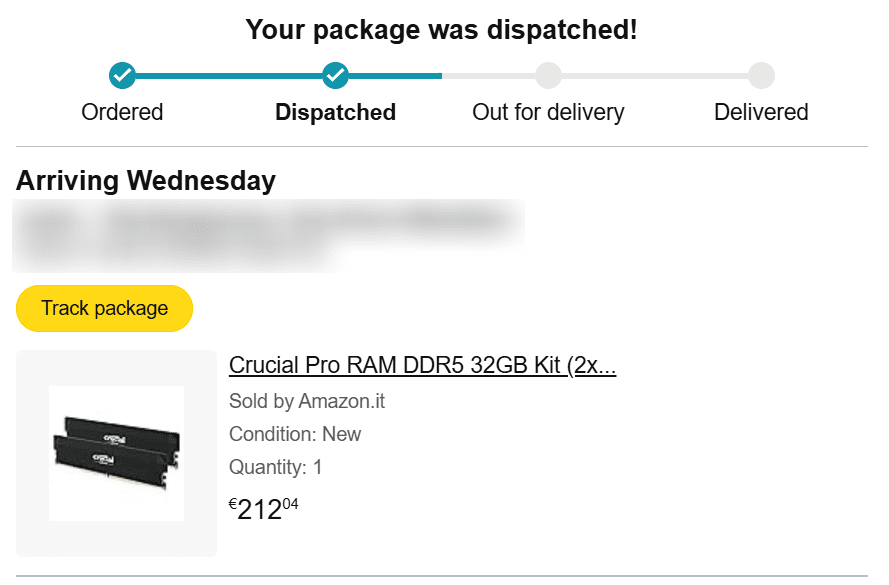Click the Sold by Amazon.it text
The width and height of the screenshot is (889, 585).
(307, 402)
